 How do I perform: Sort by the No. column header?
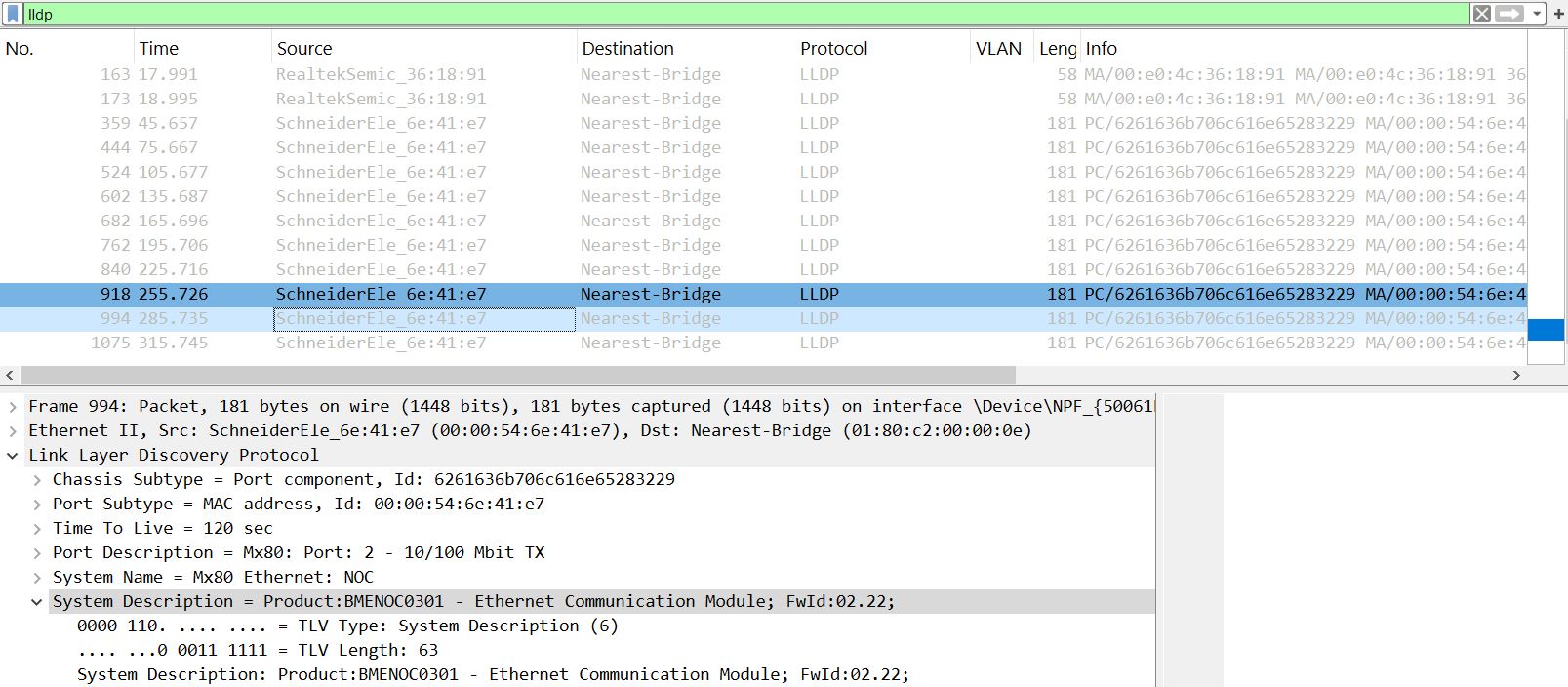point(66,48)
